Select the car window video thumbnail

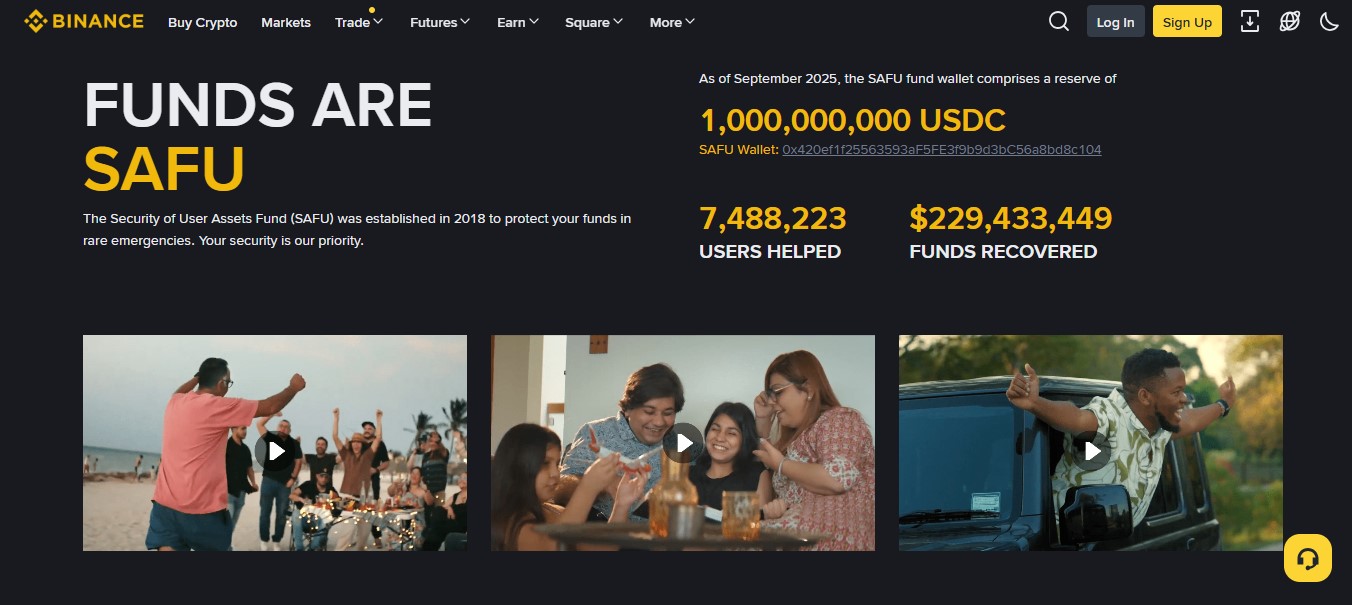[x=1091, y=443]
